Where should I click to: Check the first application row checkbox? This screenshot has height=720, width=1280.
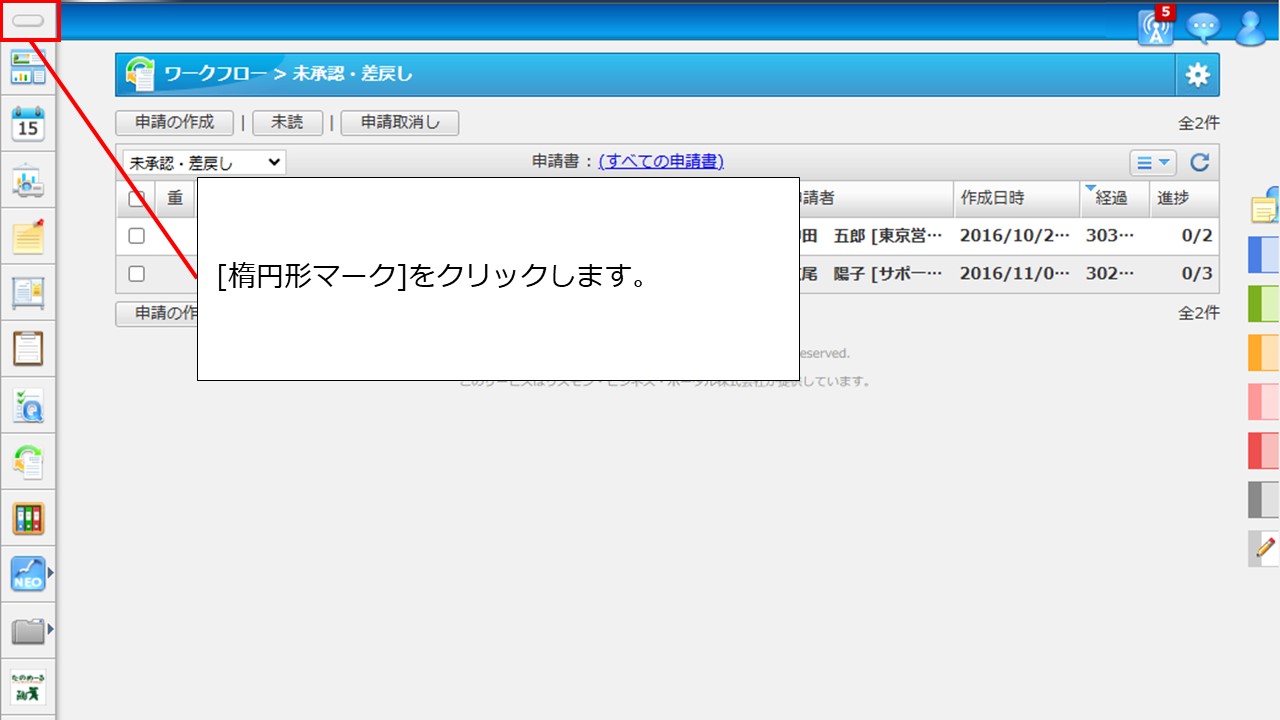pos(137,236)
